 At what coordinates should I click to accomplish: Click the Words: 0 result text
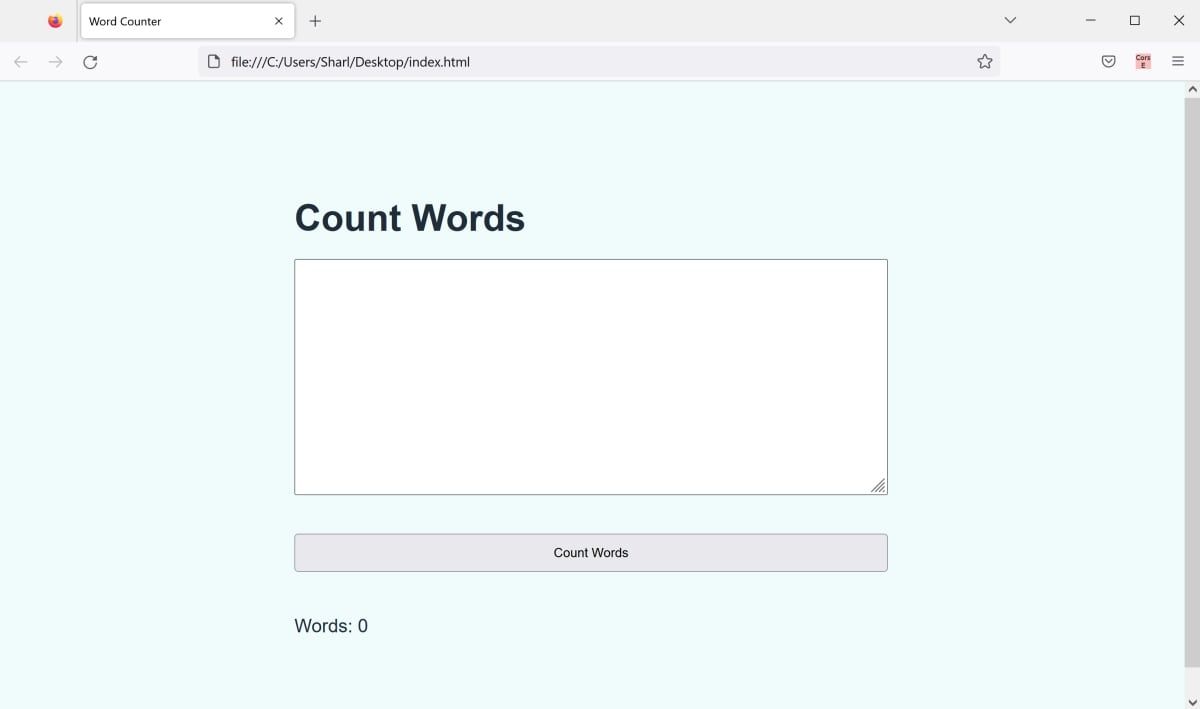(331, 626)
